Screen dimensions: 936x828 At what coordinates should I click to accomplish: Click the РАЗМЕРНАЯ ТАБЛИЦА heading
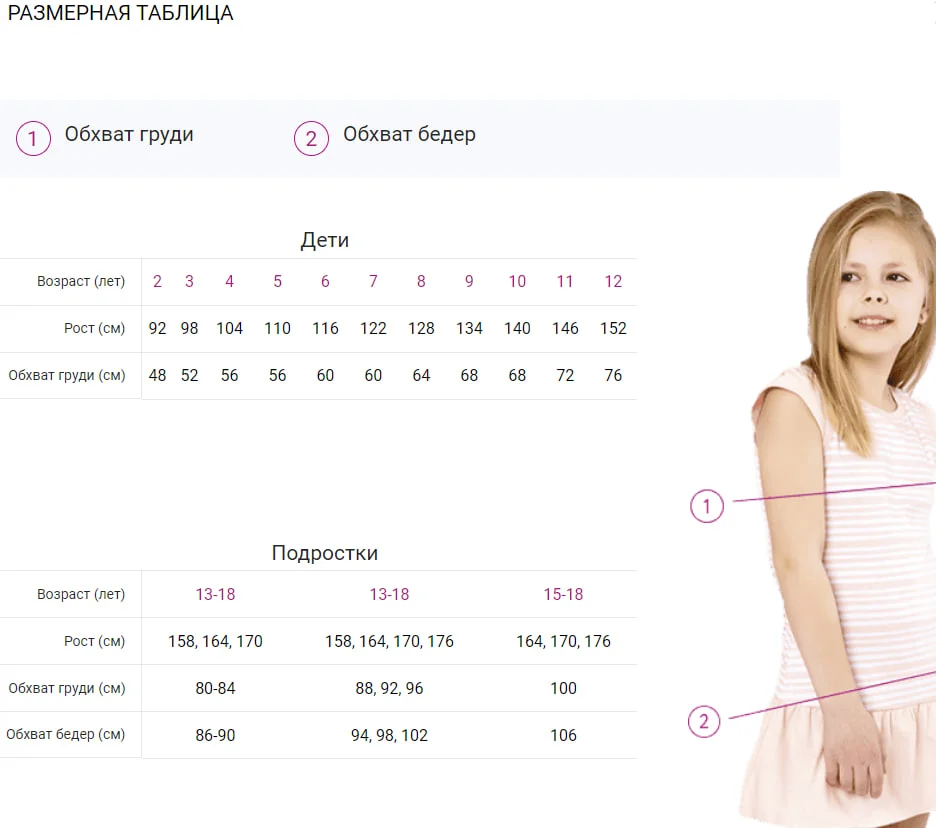pos(120,13)
